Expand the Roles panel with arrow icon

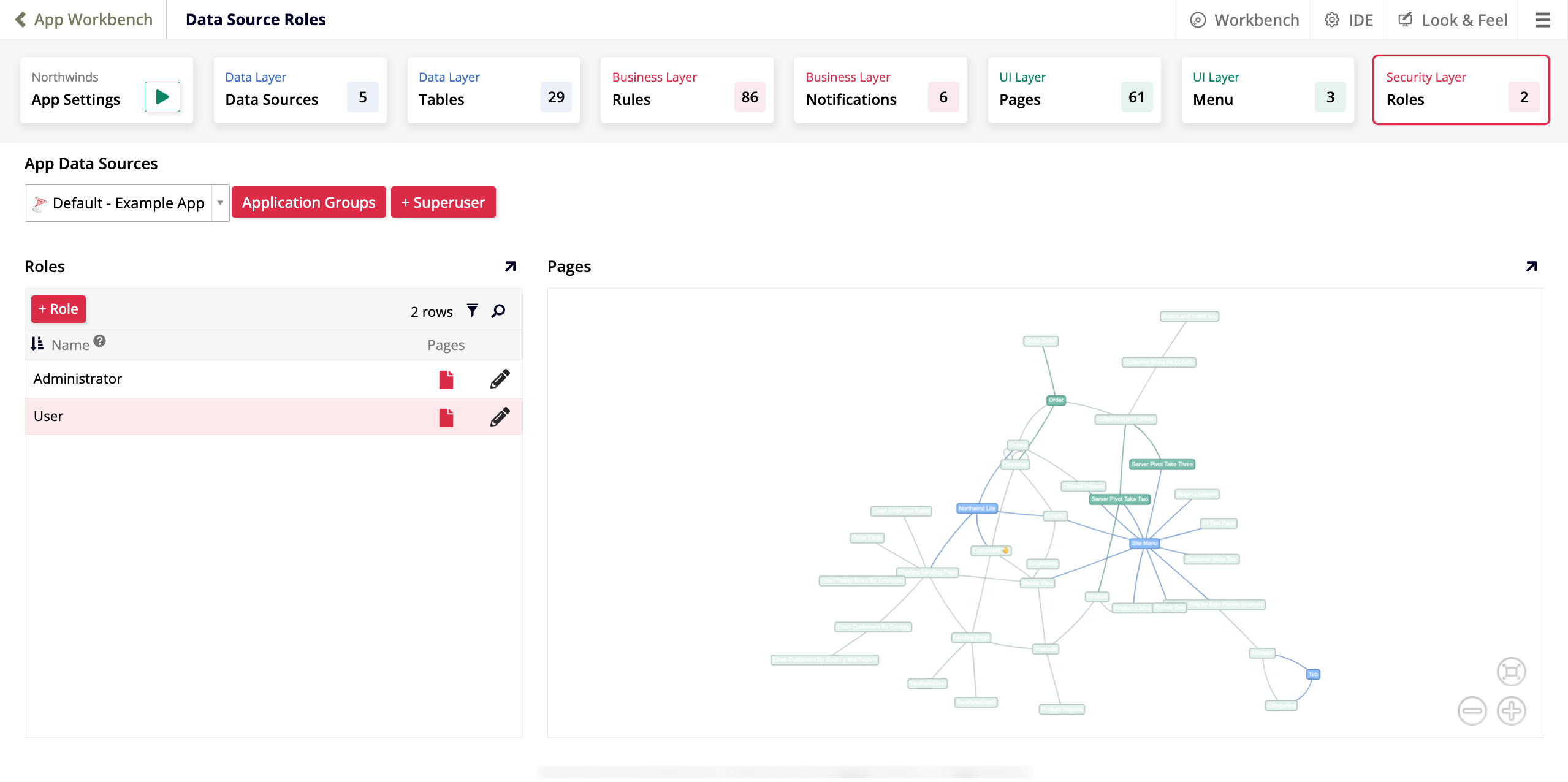[x=510, y=267]
